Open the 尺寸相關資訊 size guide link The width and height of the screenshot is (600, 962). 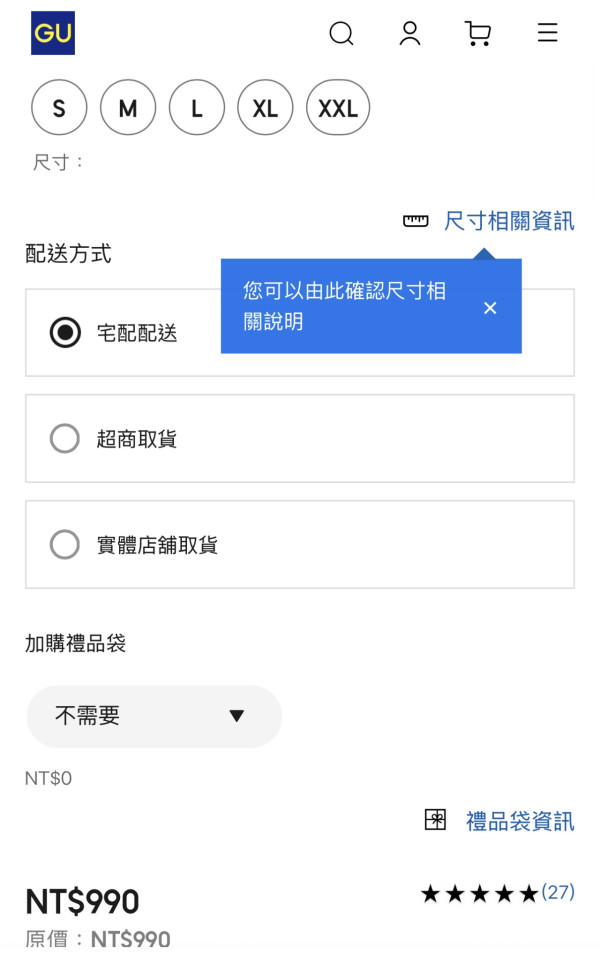pos(510,221)
